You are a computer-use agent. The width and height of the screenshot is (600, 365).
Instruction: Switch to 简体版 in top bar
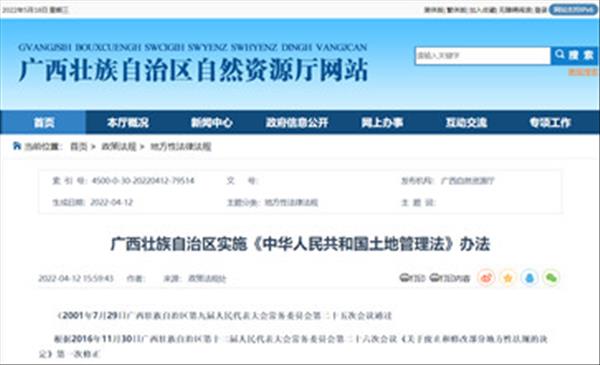click(434, 10)
